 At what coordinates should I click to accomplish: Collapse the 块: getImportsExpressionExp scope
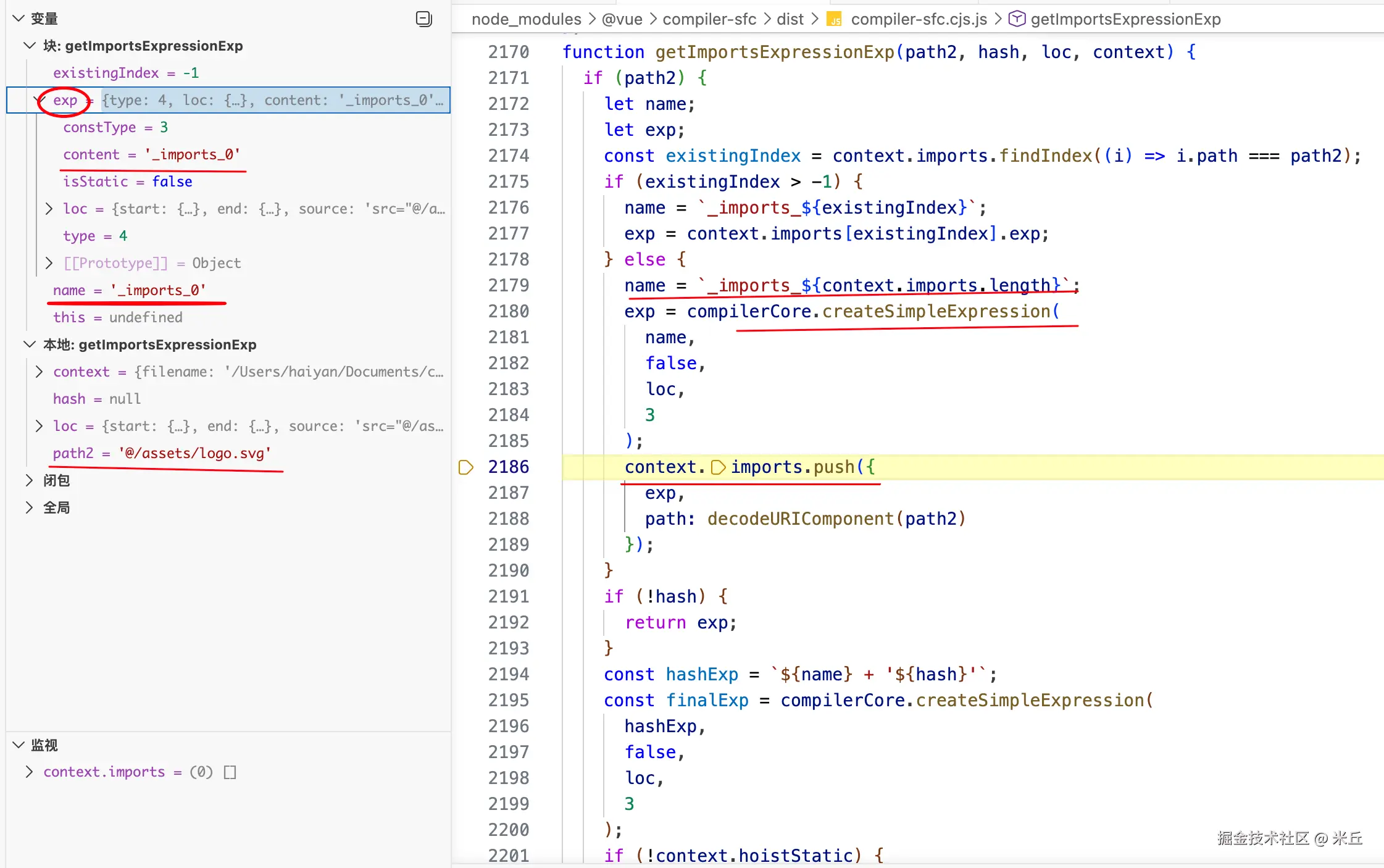29,46
